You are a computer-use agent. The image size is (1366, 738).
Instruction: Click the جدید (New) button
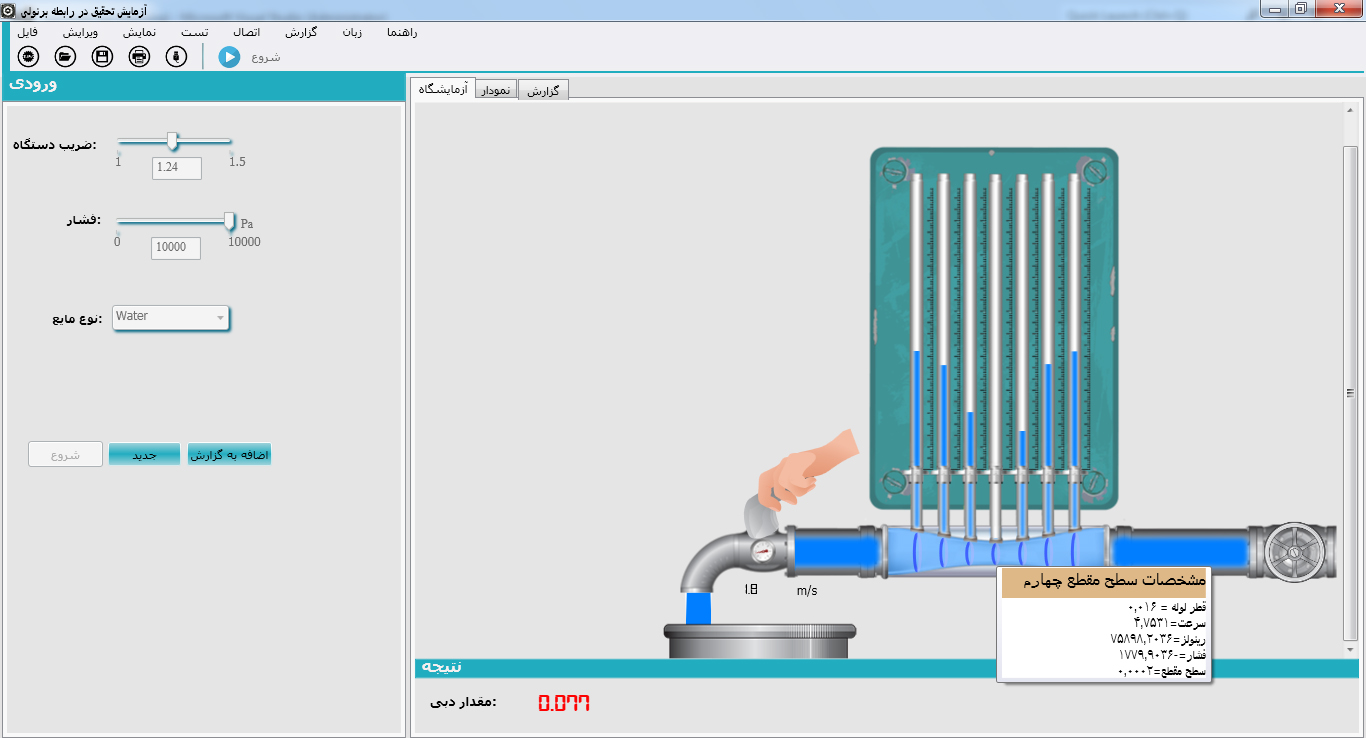tap(144, 454)
